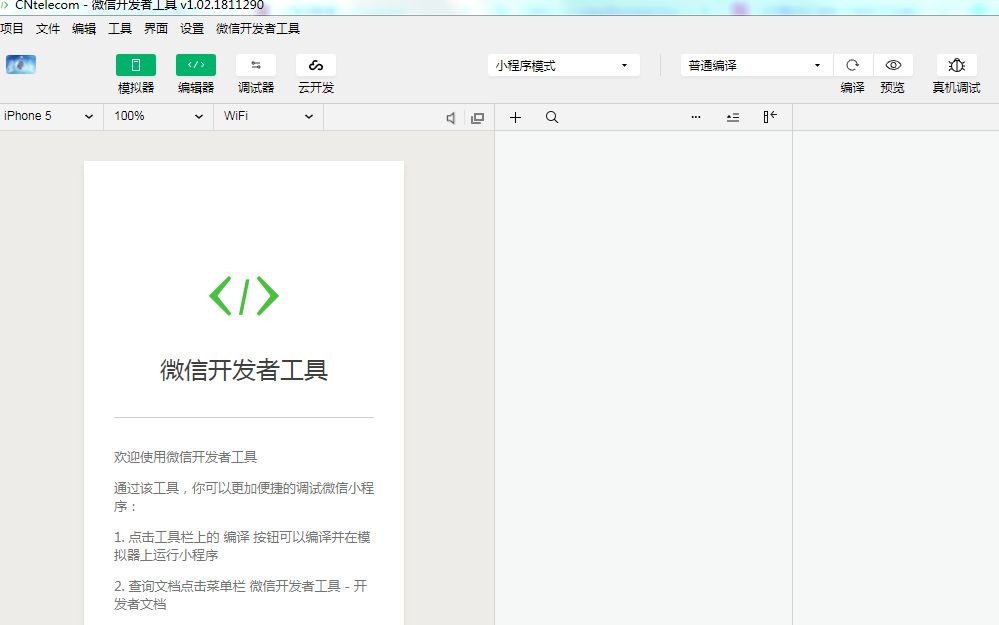This screenshot has height=625, width=999.
Task: Open the WiFi network dropdown
Action: click(x=268, y=117)
